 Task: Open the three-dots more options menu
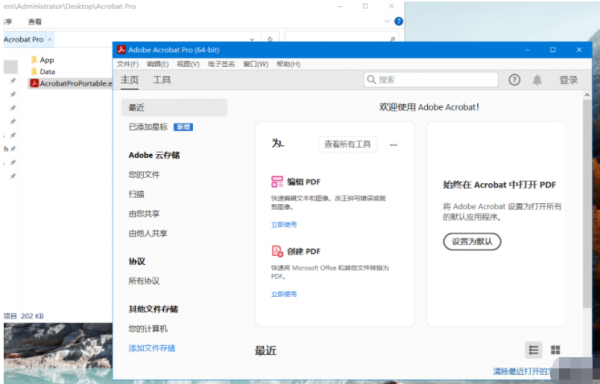tap(393, 145)
